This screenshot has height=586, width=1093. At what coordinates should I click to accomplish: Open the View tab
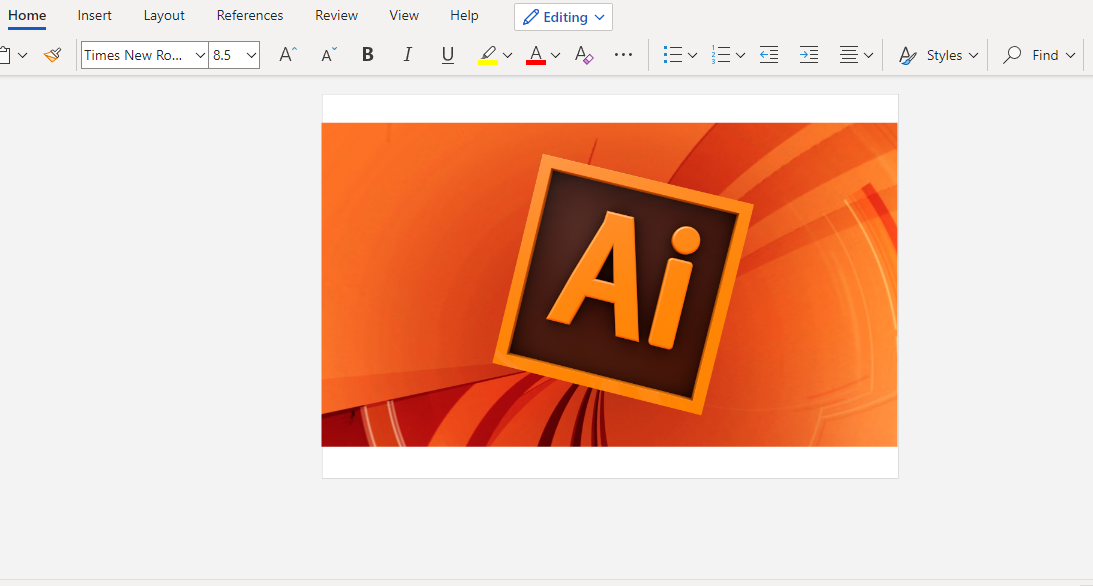point(404,15)
